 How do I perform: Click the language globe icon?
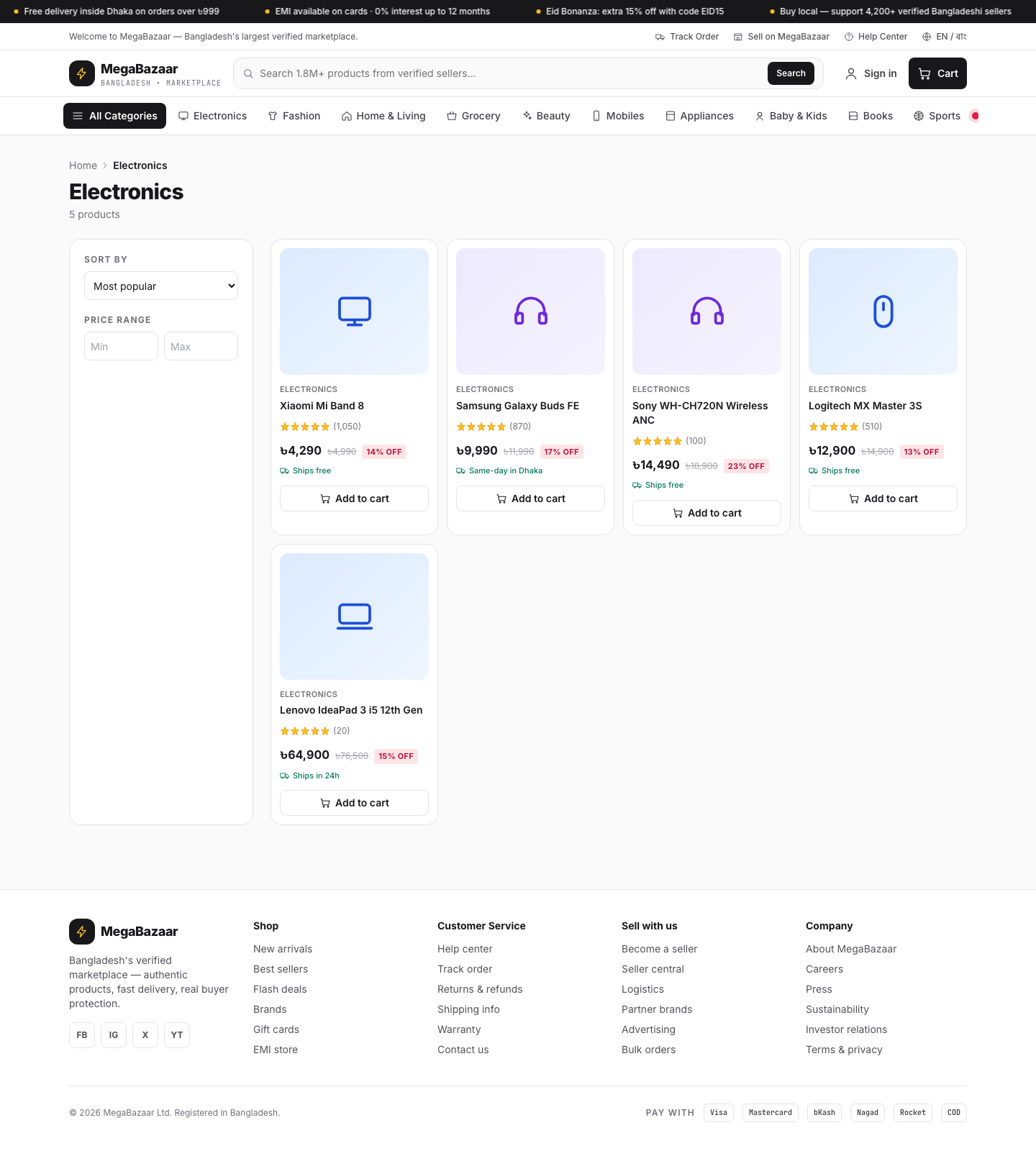[927, 37]
